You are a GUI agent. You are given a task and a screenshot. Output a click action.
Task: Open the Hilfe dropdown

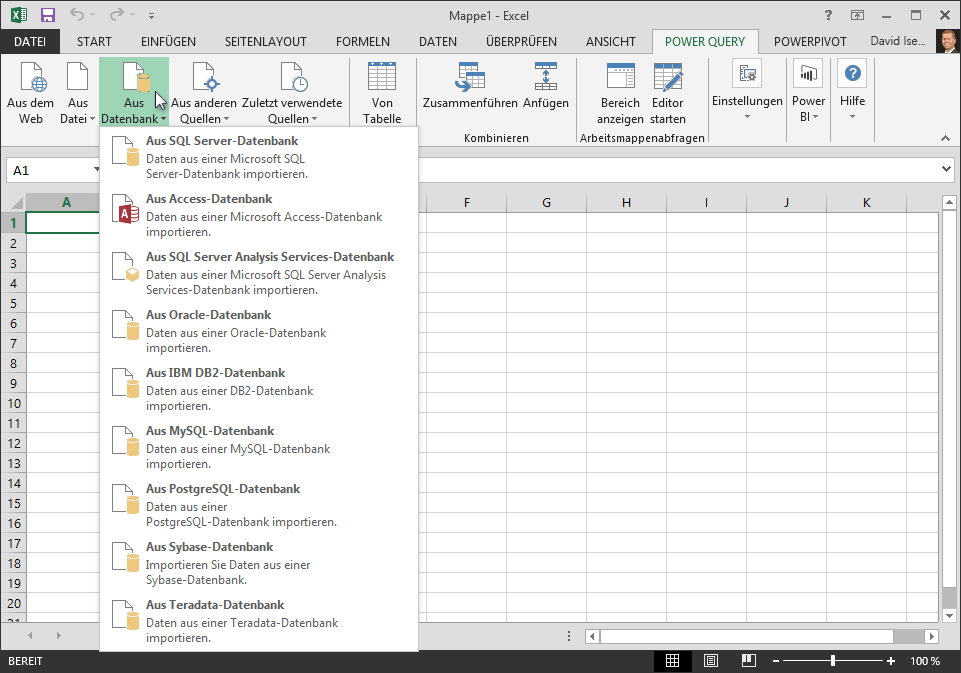click(x=853, y=90)
